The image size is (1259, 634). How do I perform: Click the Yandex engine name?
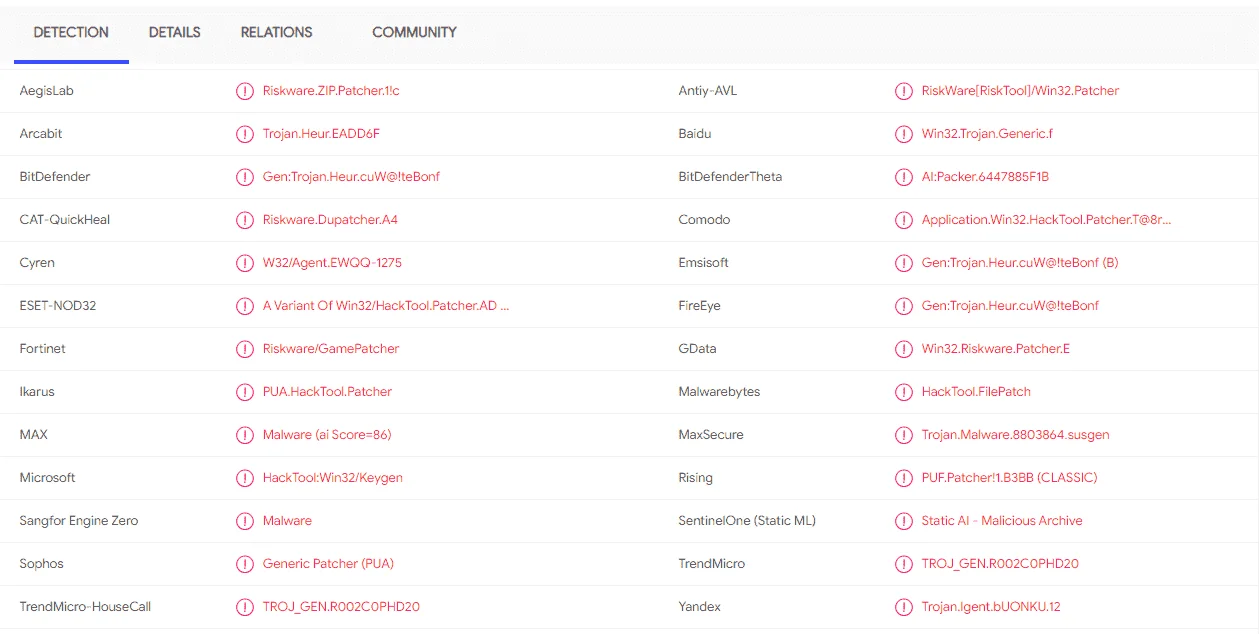pyautogui.click(x=700, y=607)
